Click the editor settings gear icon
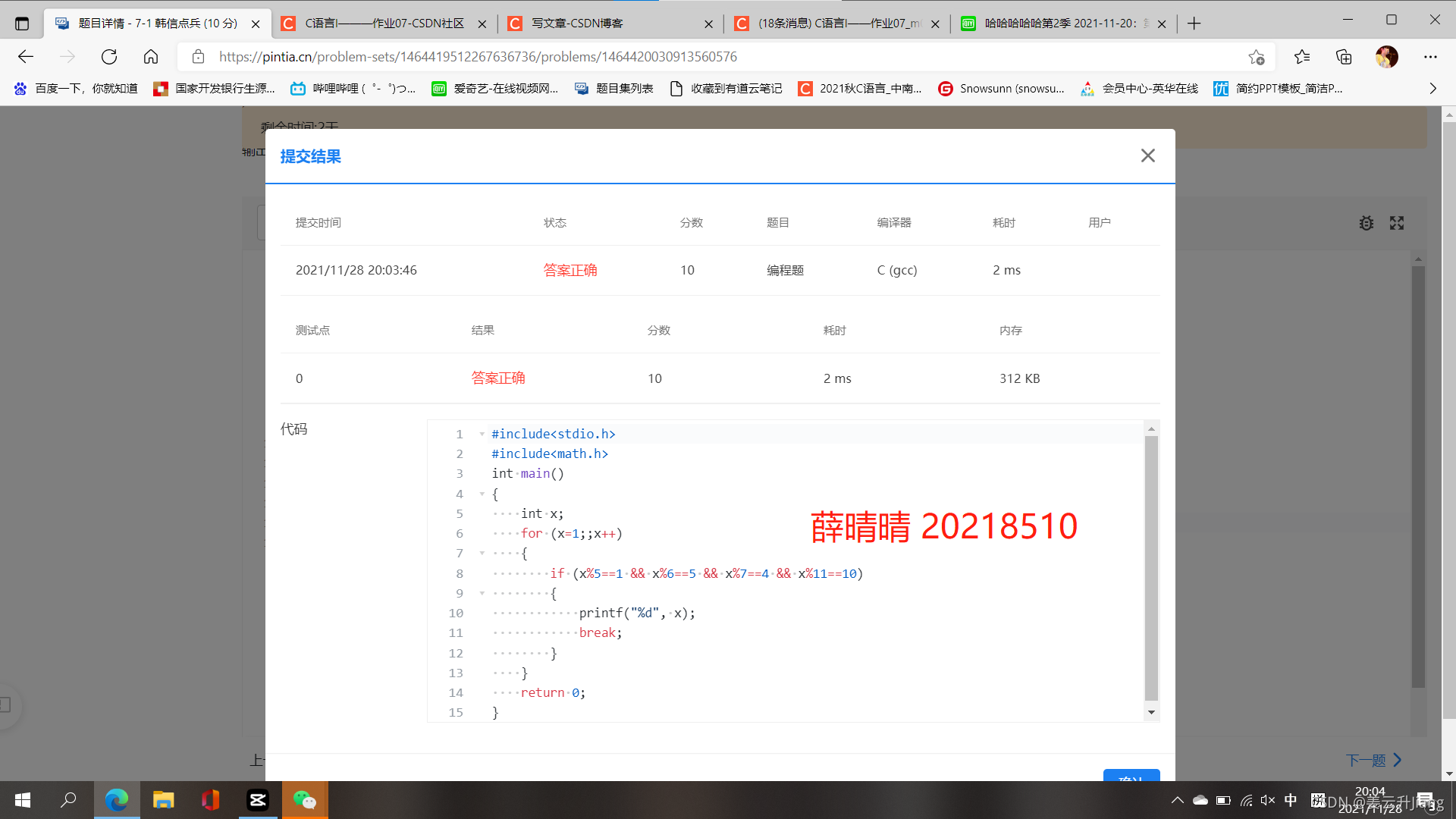This screenshot has width=1456, height=819. click(x=1366, y=223)
